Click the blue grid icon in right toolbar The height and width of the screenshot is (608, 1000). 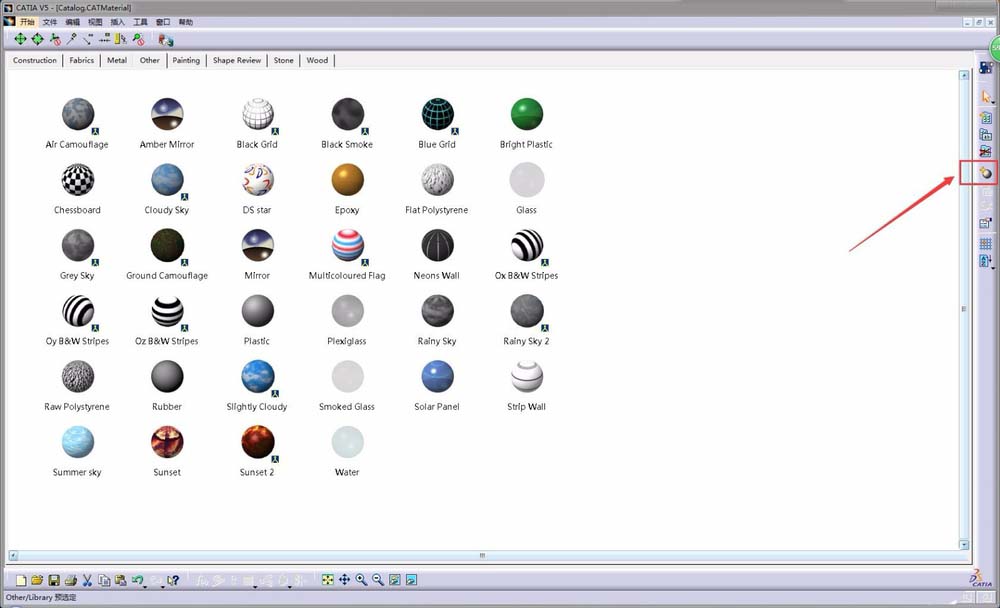tap(985, 244)
